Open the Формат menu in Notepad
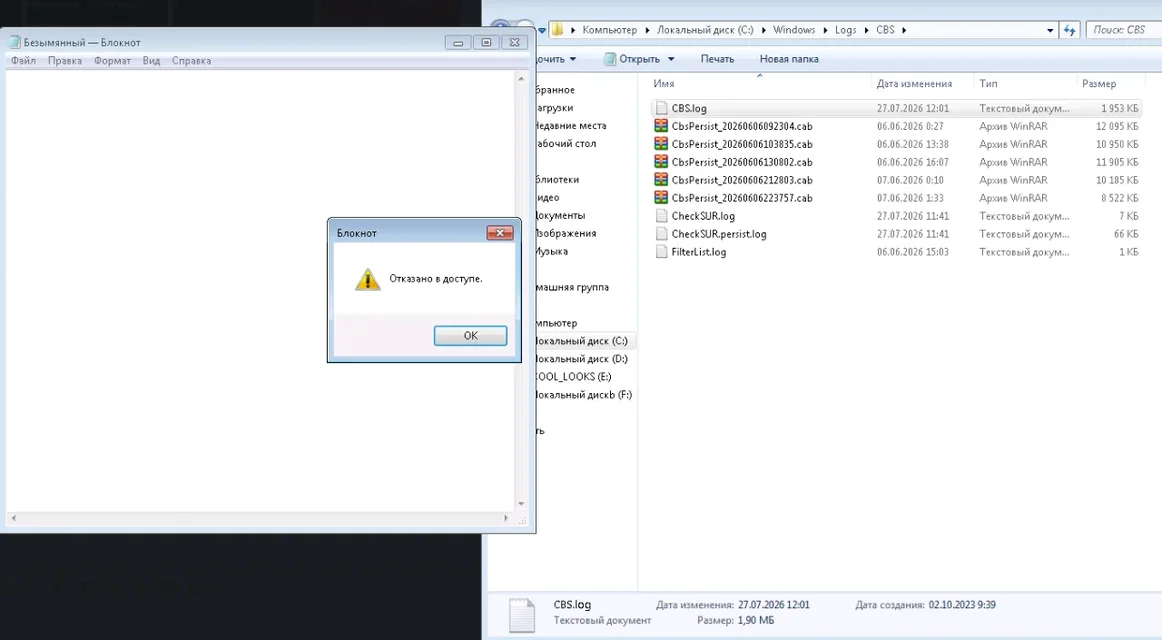The image size is (1162, 640). pyautogui.click(x=113, y=61)
